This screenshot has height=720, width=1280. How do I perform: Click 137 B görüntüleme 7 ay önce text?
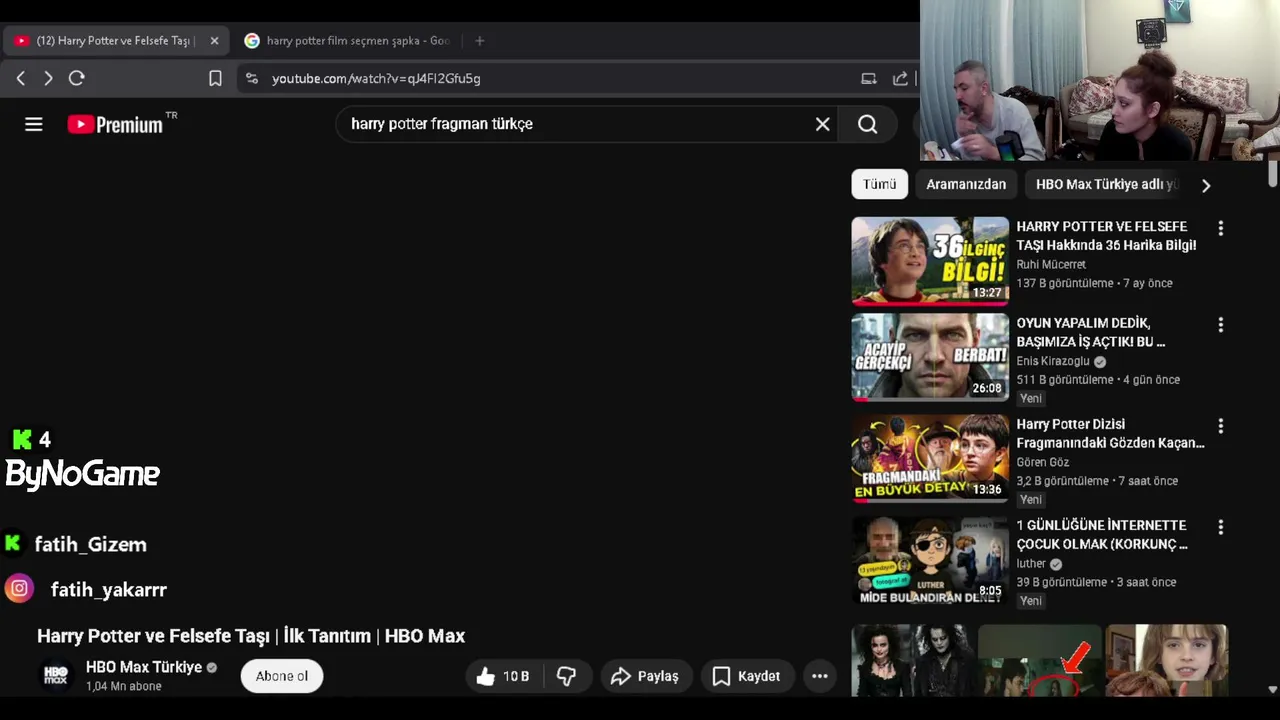click(x=1094, y=283)
